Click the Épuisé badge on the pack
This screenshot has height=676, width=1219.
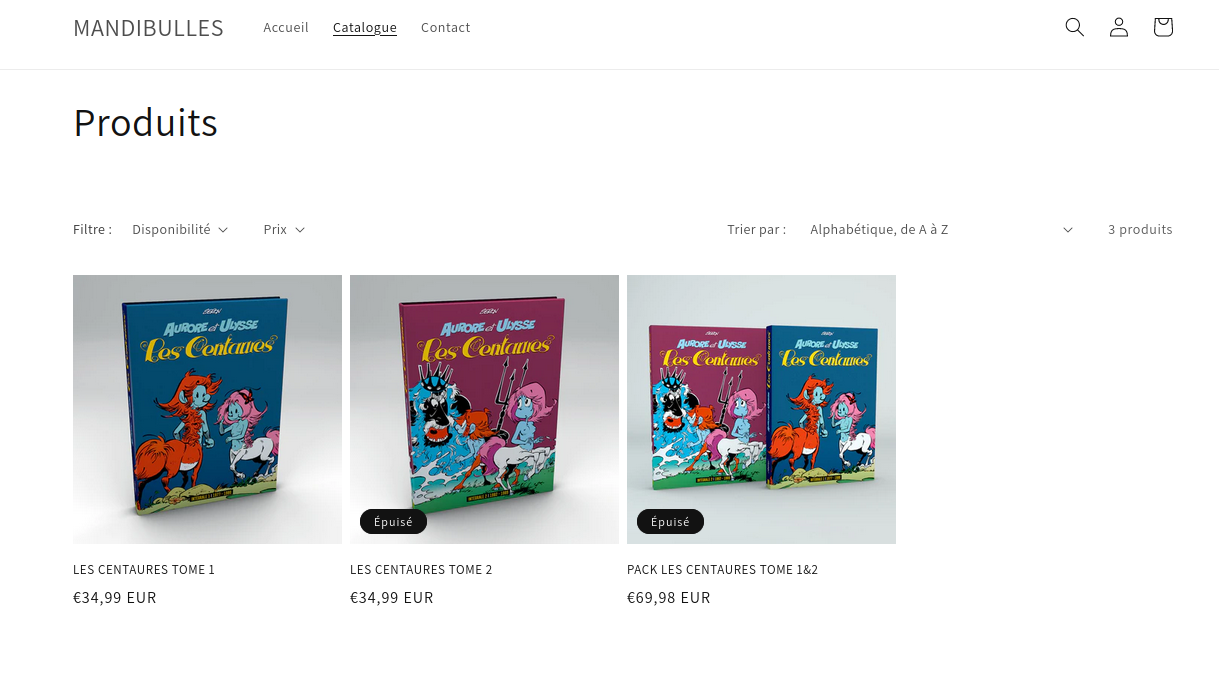coord(670,522)
